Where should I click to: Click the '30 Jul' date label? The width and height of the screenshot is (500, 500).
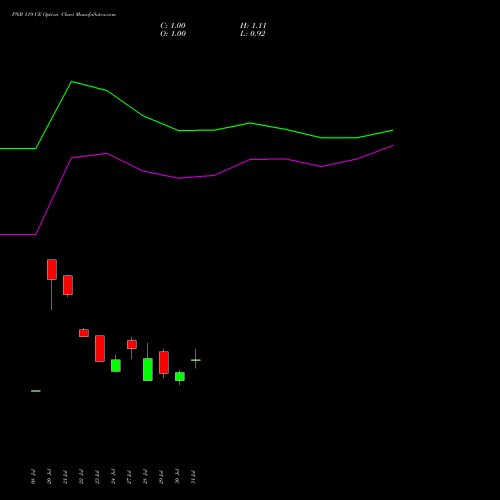[x=177, y=477]
